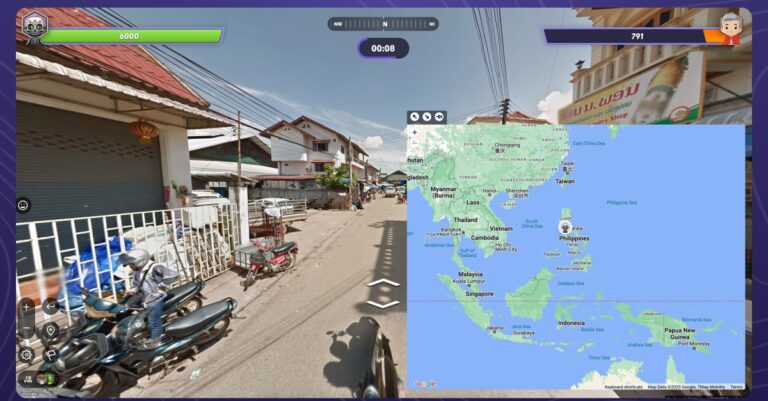Open the emote reaction button
This screenshot has height=401, width=768.
23,205
